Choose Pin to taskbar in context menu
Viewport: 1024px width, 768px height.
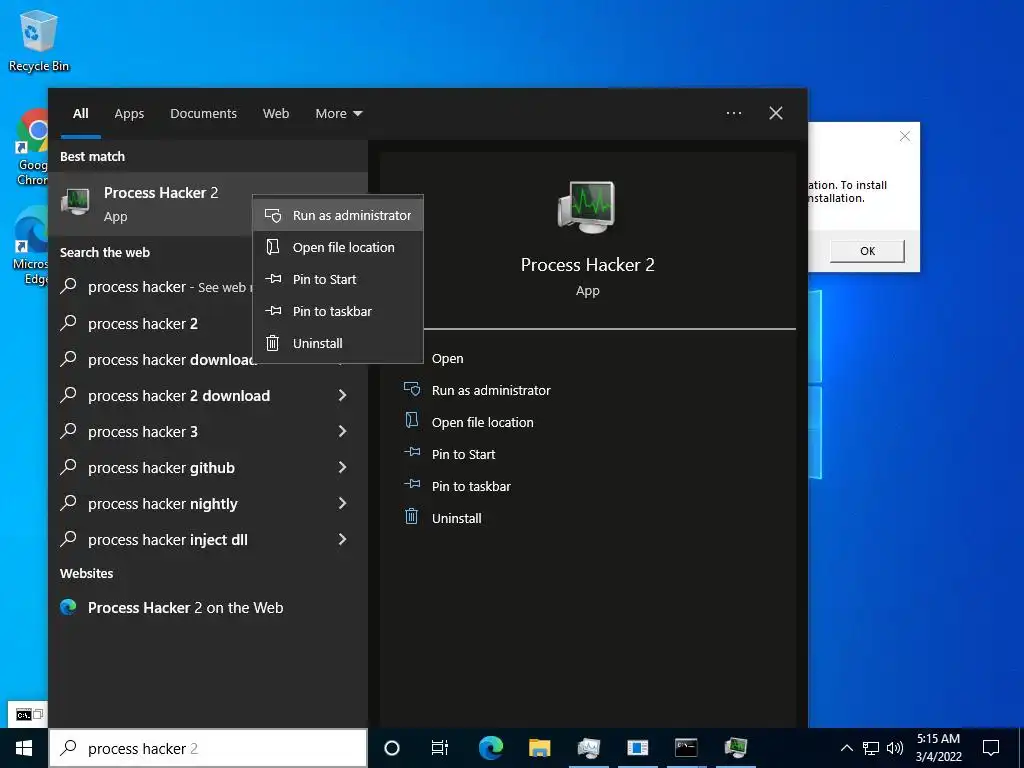(x=338, y=312)
